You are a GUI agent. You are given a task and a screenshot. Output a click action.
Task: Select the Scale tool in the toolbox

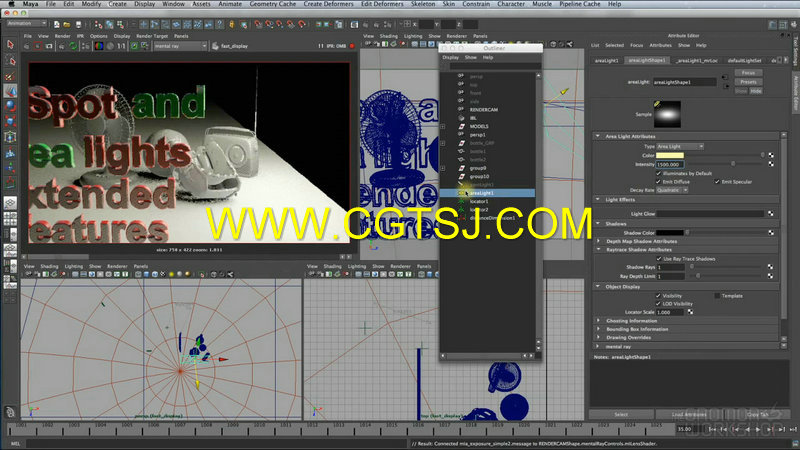[x=10, y=121]
